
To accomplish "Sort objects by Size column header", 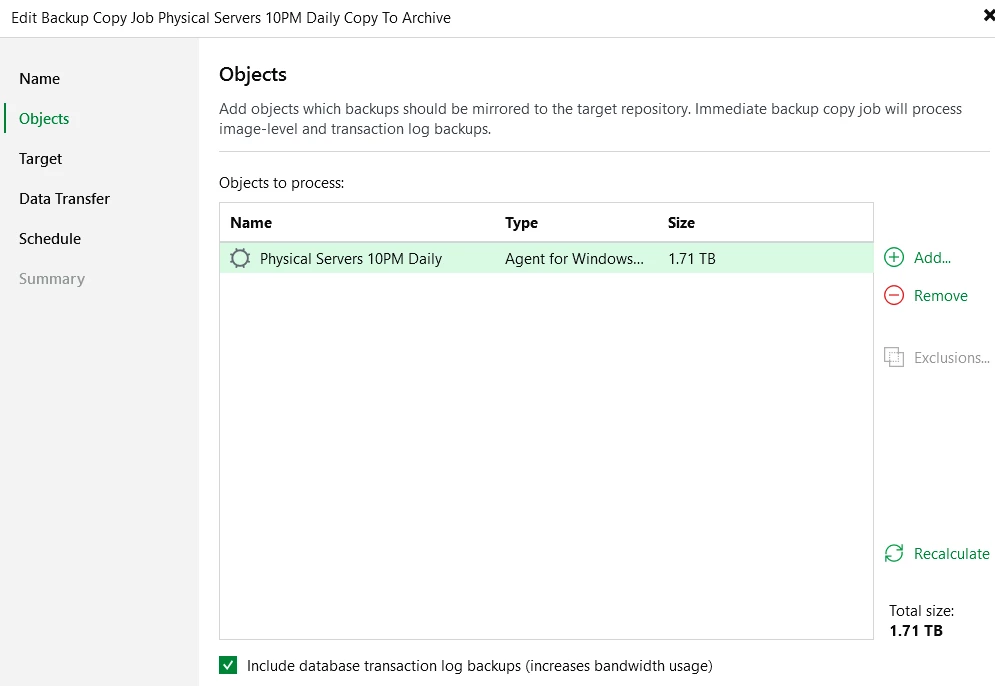I will tap(681, 223).
